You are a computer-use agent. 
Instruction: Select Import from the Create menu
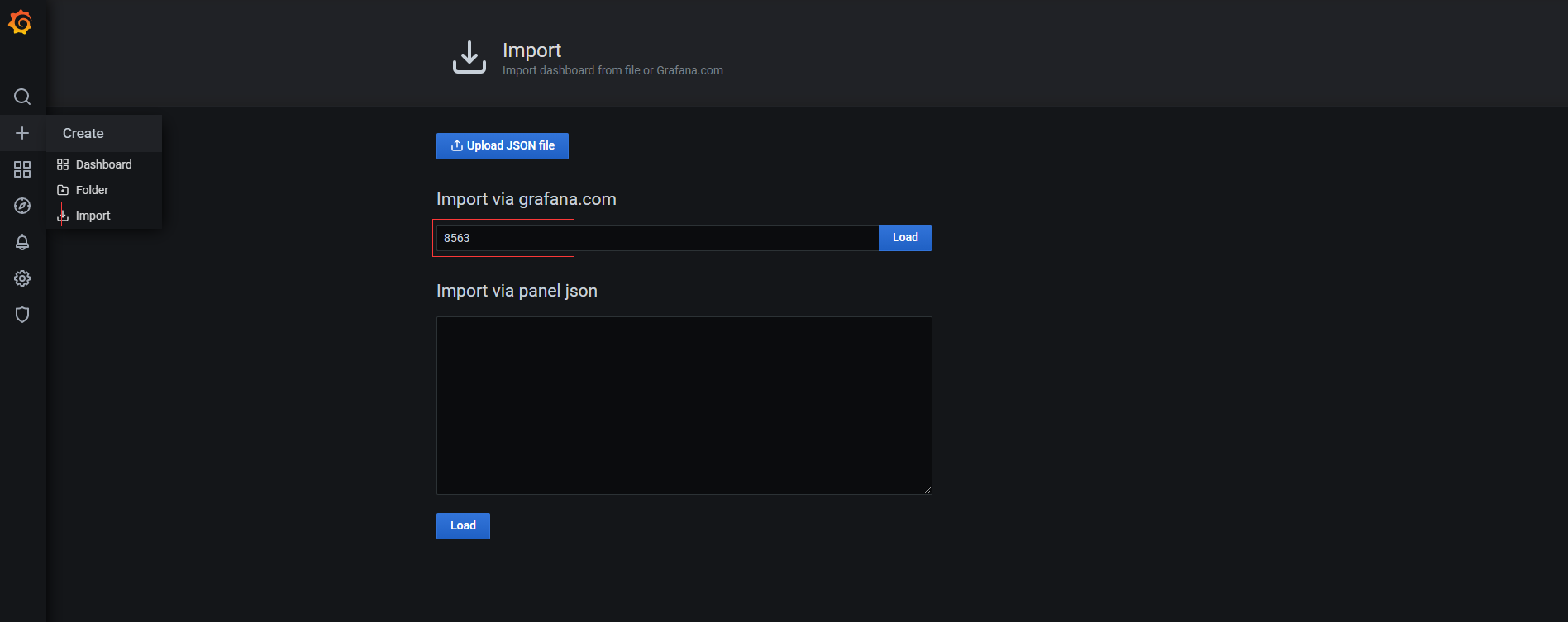[x=93, y=216]
